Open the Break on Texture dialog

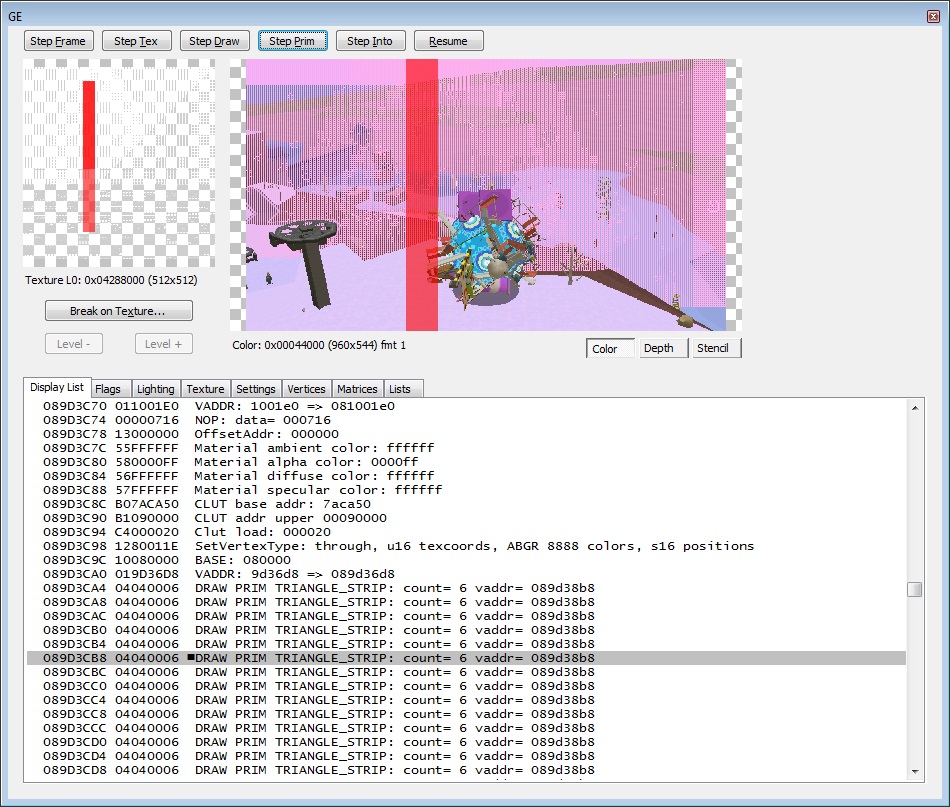(x=118, y=311)
